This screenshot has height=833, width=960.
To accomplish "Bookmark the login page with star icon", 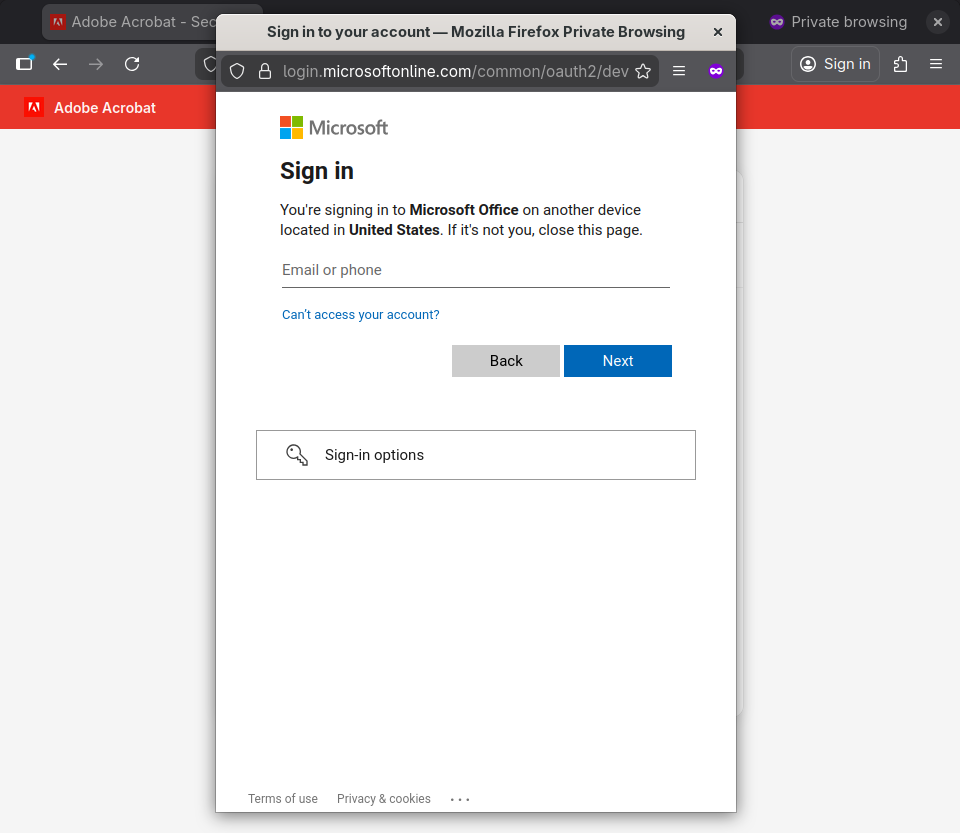I will [x=643, y=71].
